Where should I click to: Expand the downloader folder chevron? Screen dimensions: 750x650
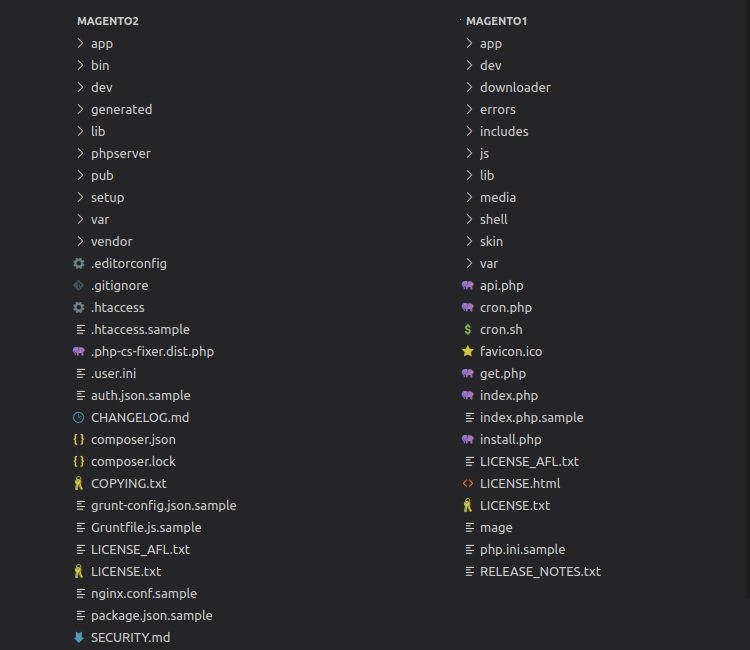coord(469,87)
